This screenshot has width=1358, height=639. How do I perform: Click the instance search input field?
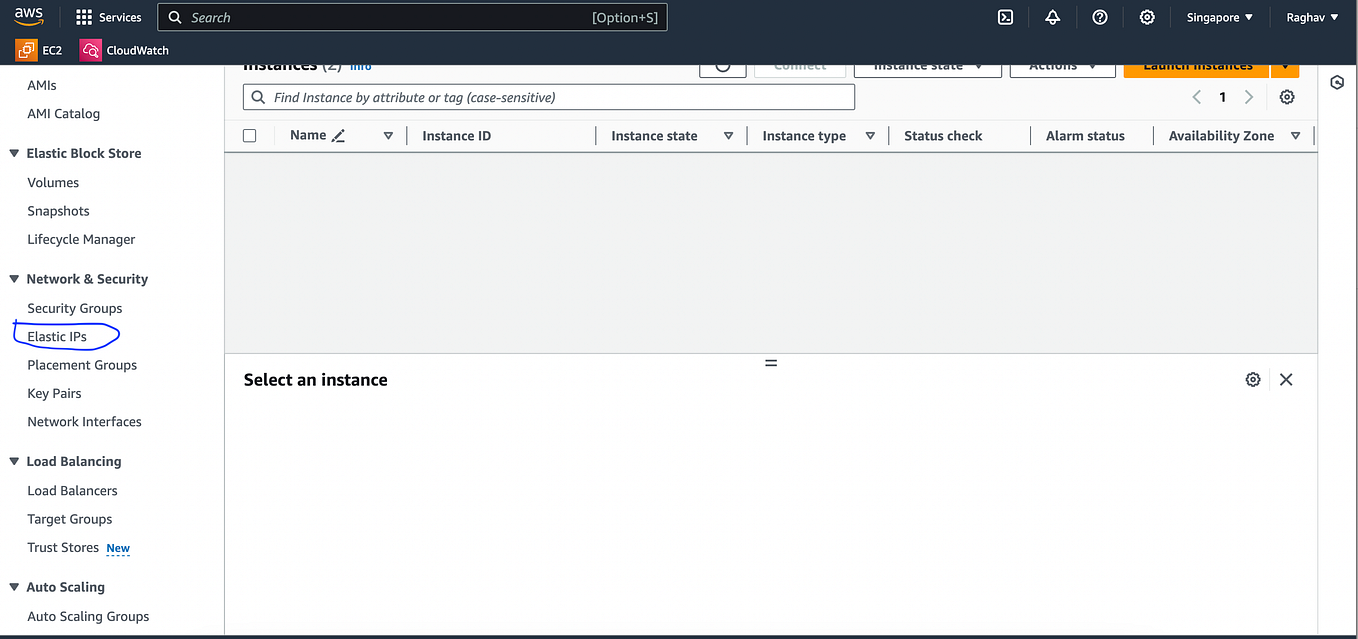tap(548, 97)
